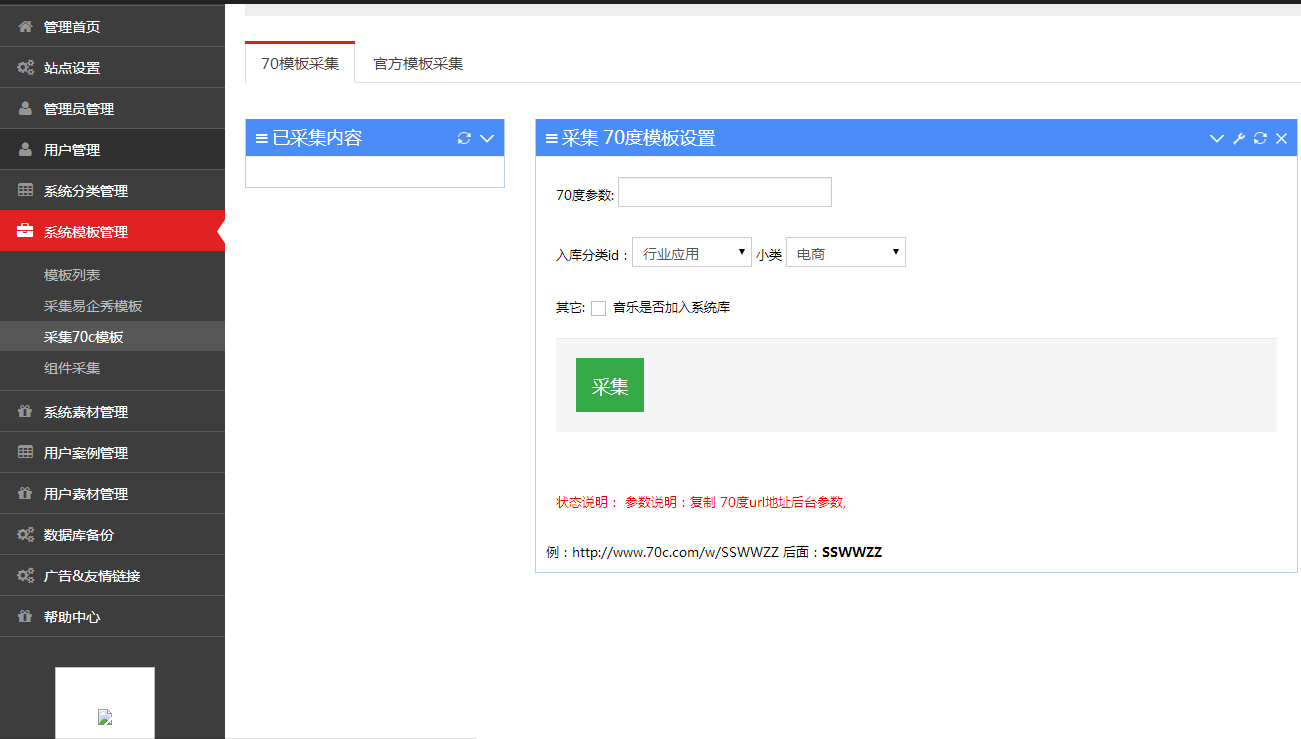Click the wrench icon on 采集70度模板设置 header

click(x=1239, y=138)
